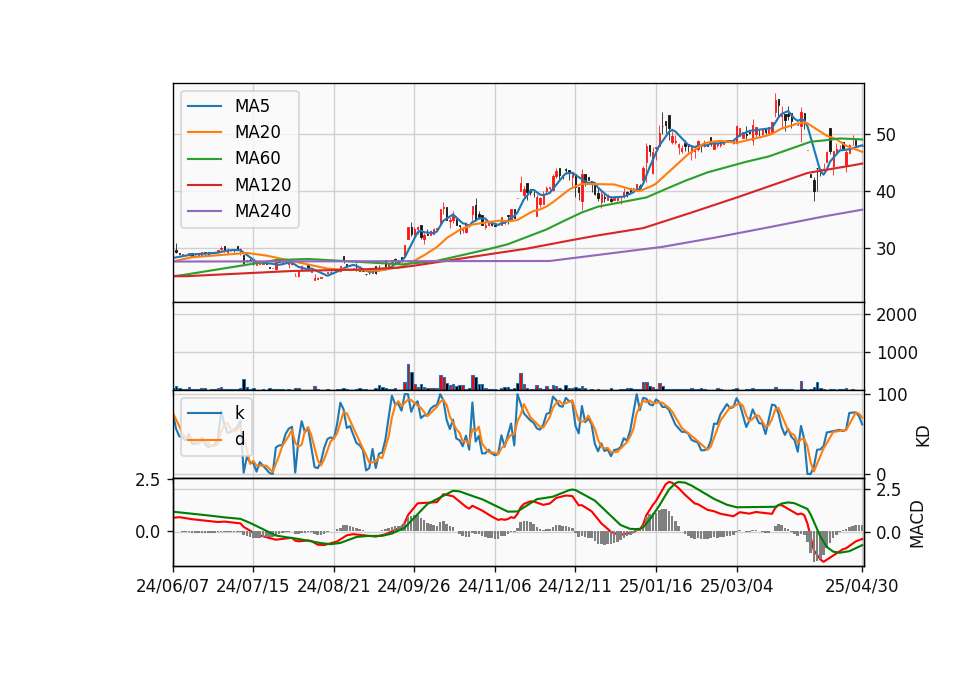Click the MA5 legend label
Viewport: 960px width, 690px height.
coord(252,106)
